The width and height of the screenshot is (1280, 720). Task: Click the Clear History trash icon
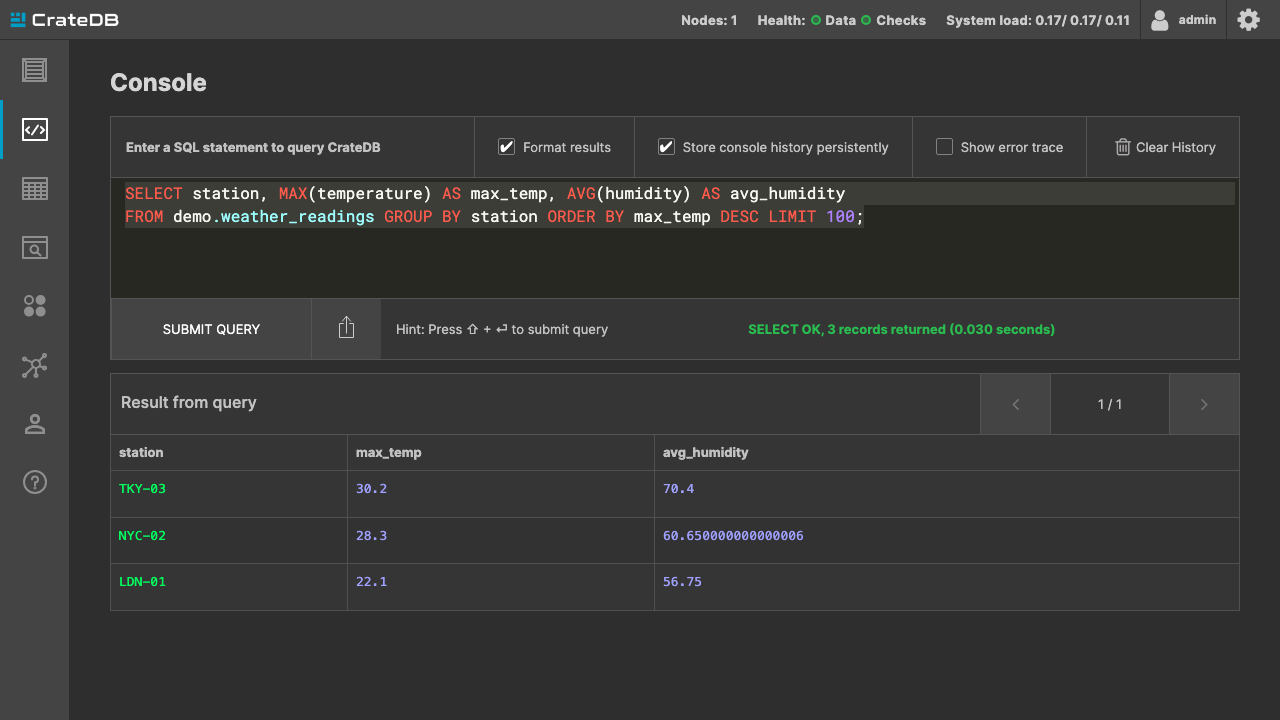pos(1123,147)
